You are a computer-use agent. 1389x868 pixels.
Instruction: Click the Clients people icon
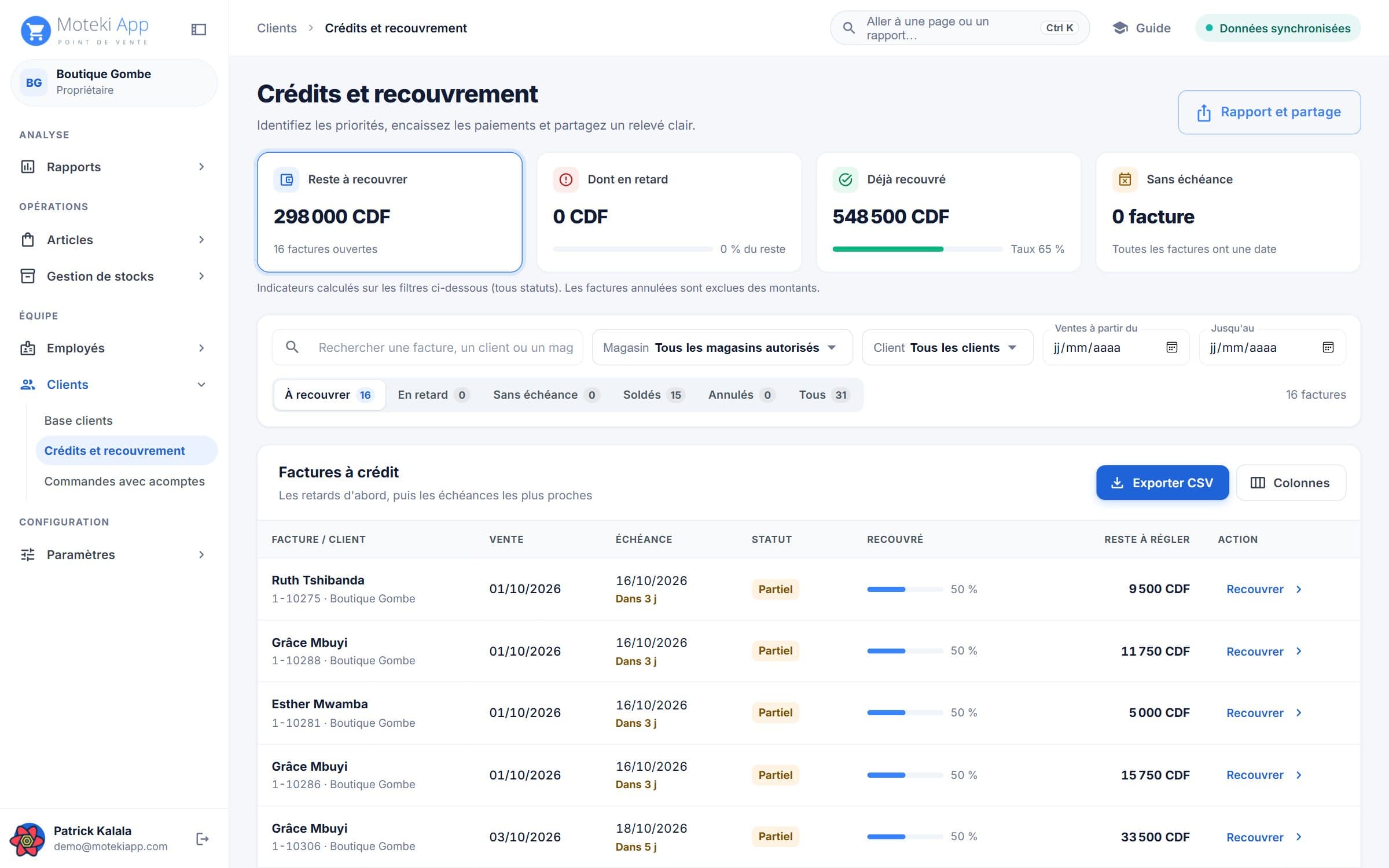click(28, 384)
